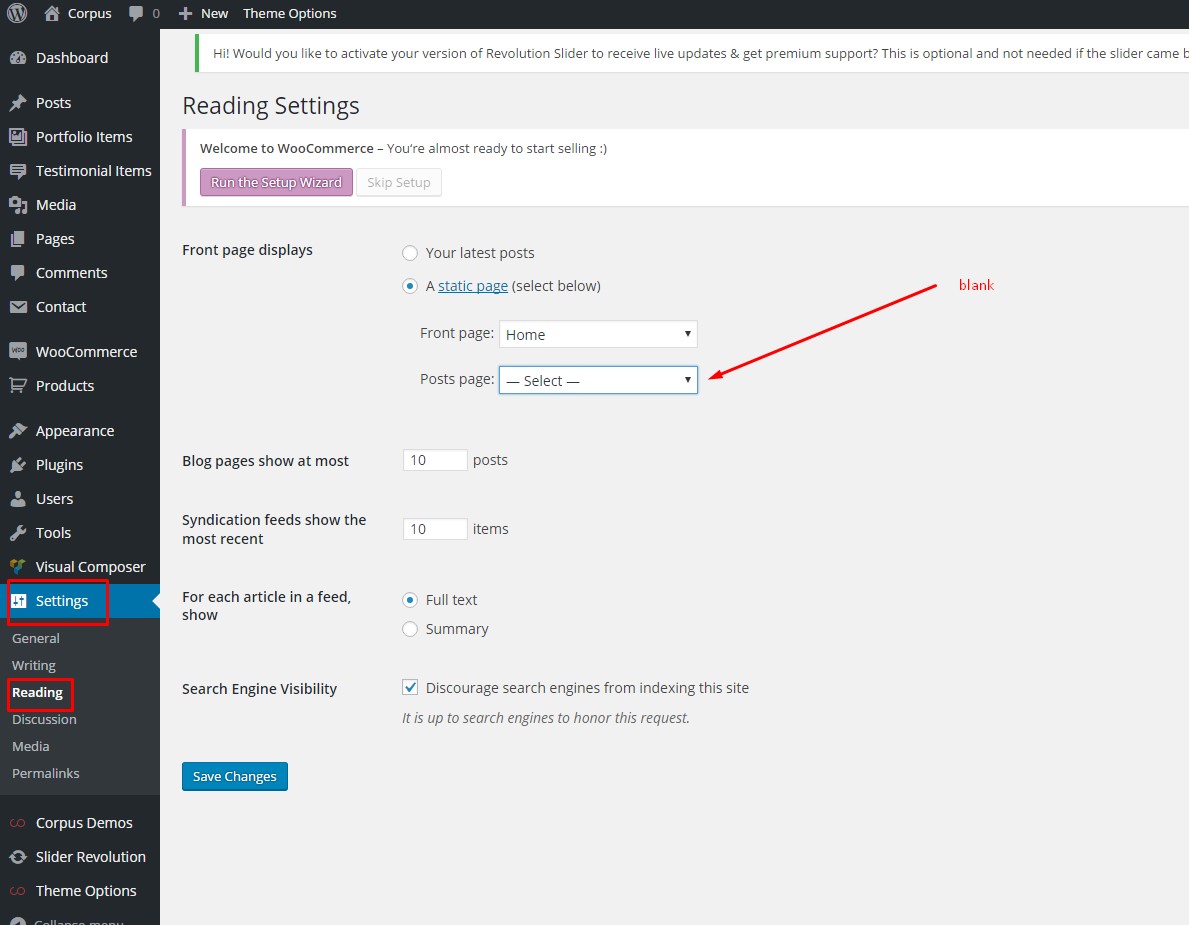The image size is (1189, 925).
Task: Open the Corpus Demos menu label
Action: coord(84,823)
